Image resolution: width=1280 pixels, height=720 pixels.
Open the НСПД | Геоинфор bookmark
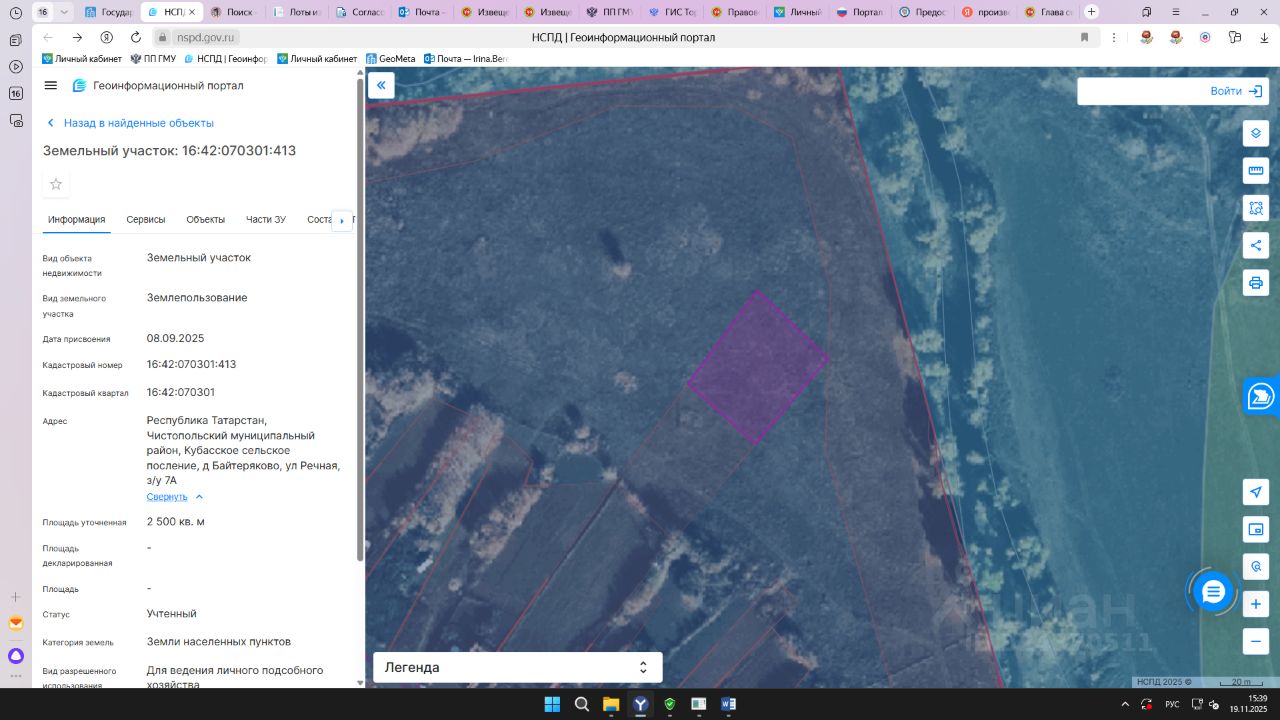coord(226,59)
